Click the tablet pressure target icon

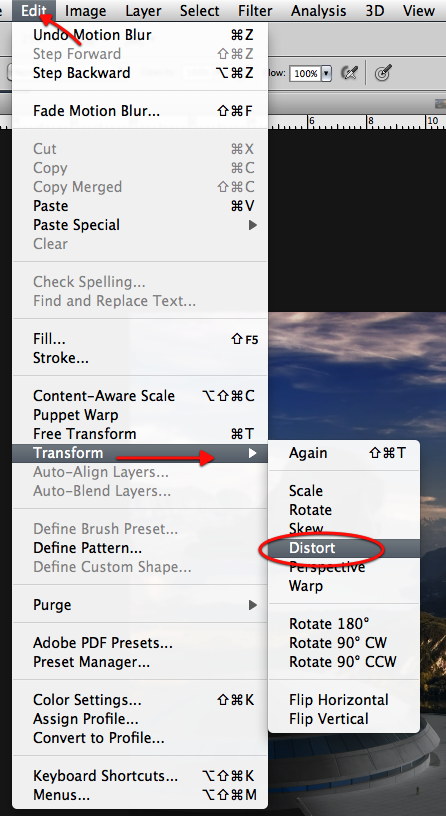pos(383,73)
